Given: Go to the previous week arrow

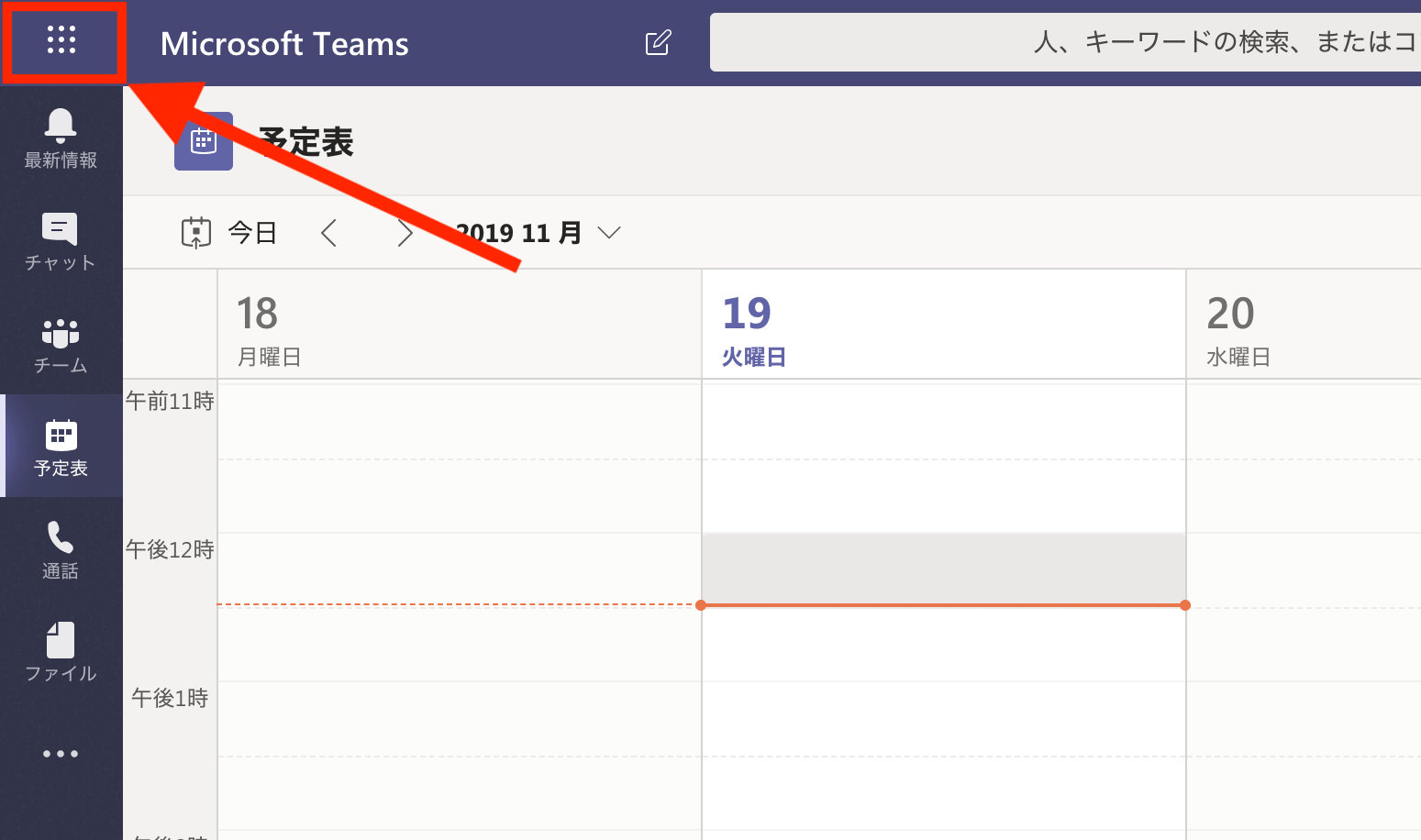Looking at the screenshot, I should (329, 233).
